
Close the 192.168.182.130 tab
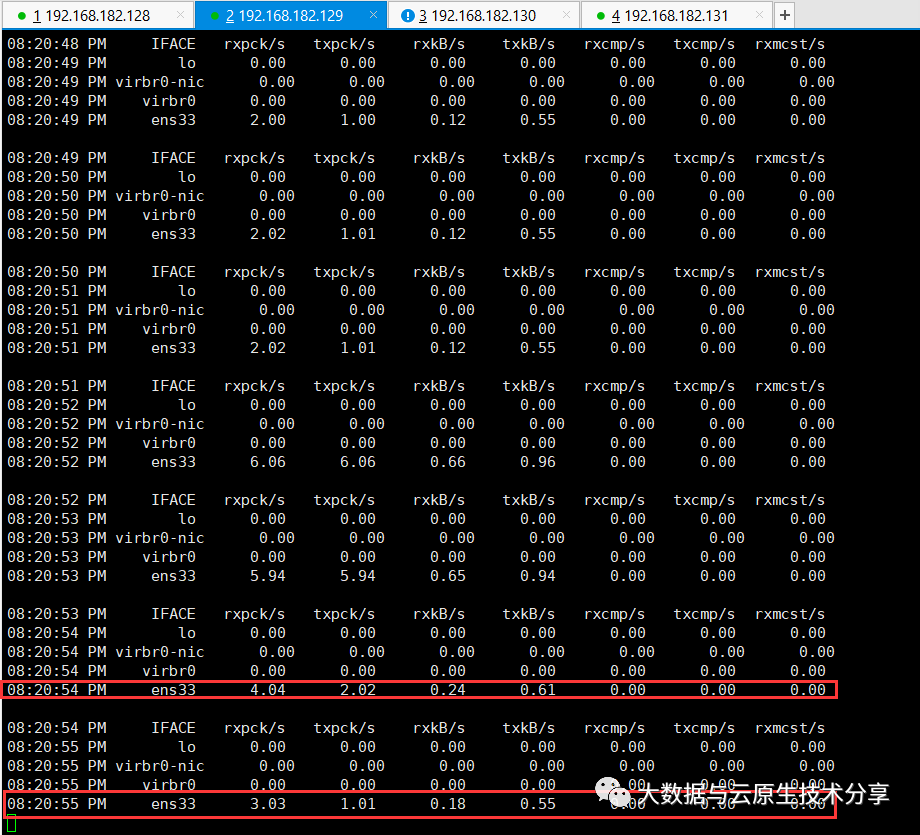[566, 15]
